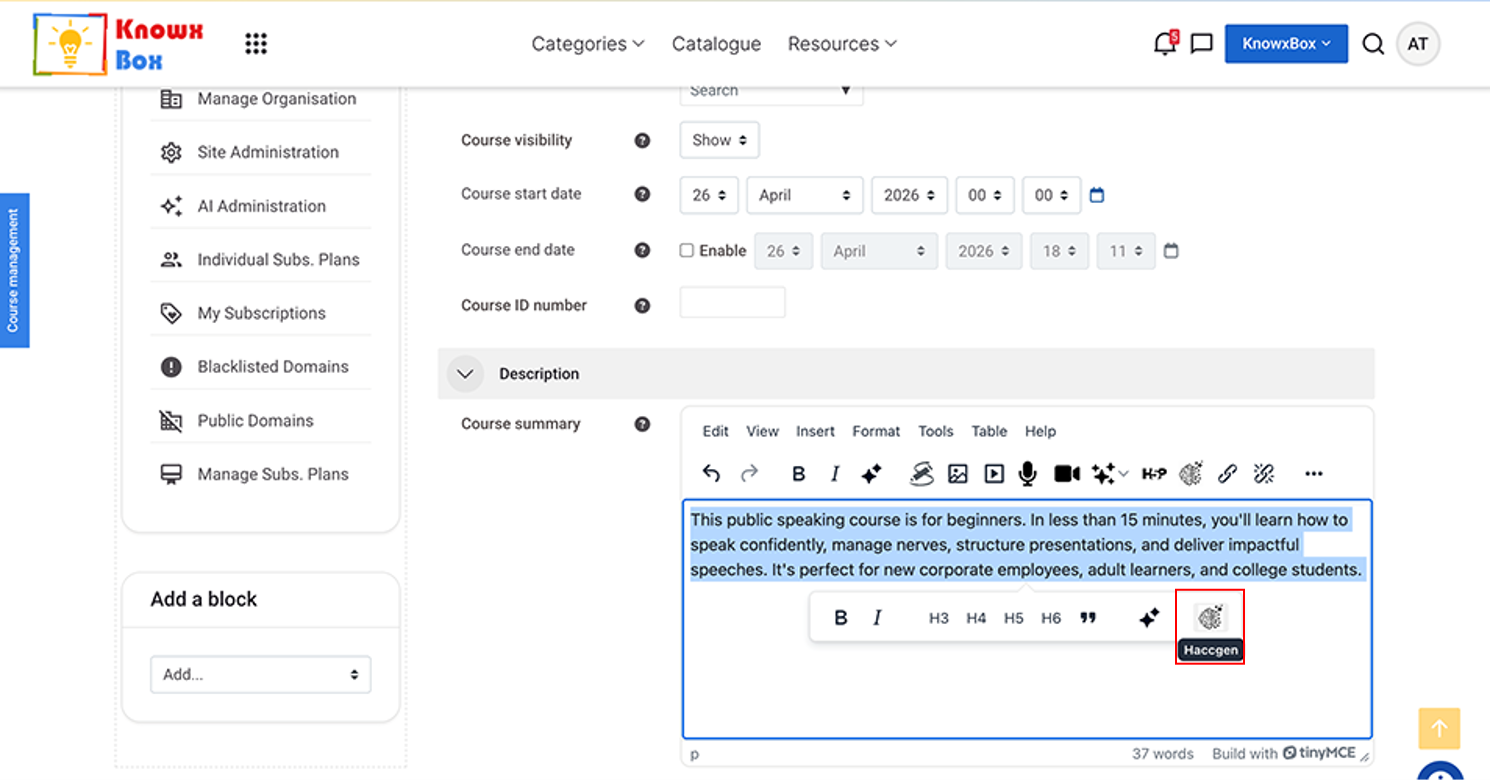Open the Tools menu in the editor

(936, 431)
